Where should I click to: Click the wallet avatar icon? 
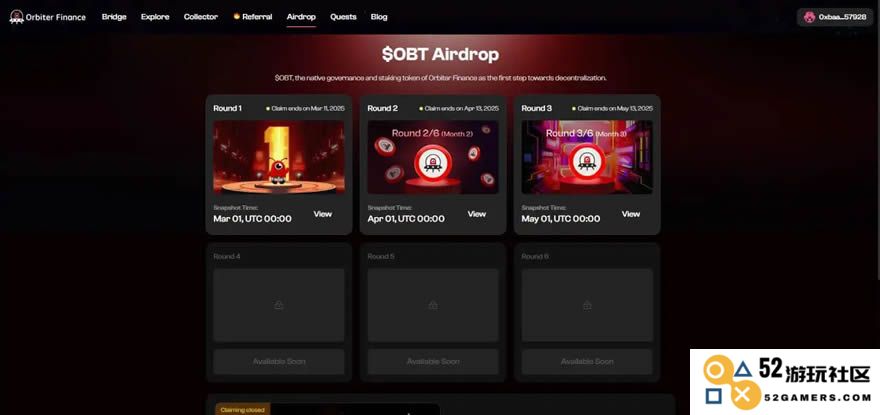(x=809, y=17)
